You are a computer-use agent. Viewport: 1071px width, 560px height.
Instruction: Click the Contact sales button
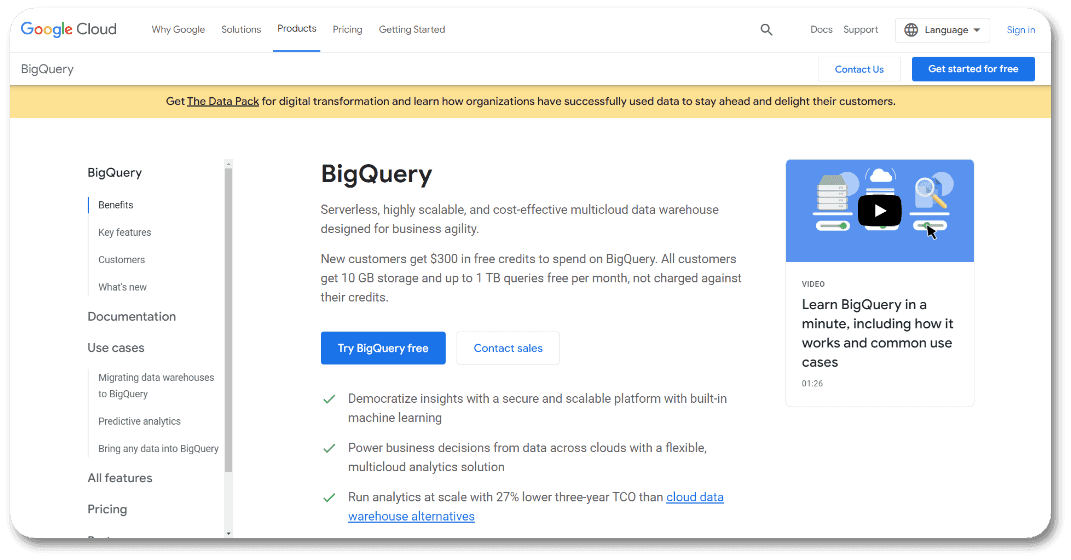(508, 348)
